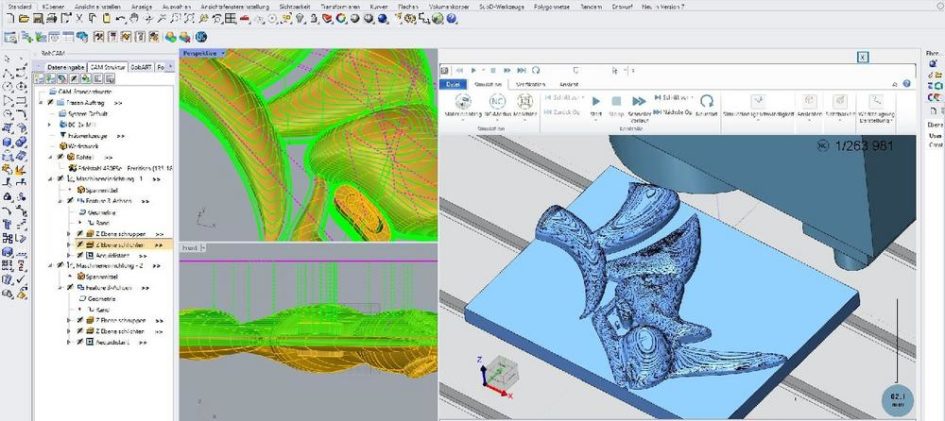Click the Open file folder icon
This screenshot has height=421, width=945.
click(23, 19)
